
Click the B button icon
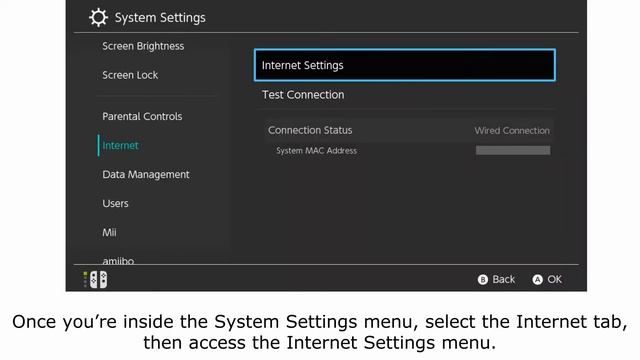(483, 280)
